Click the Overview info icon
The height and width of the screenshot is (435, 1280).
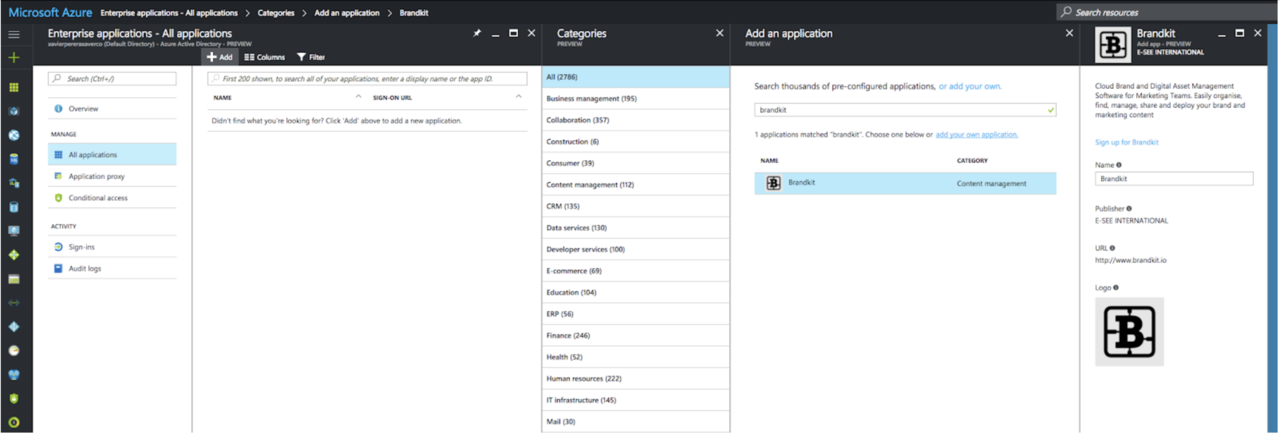pos(58,109)
